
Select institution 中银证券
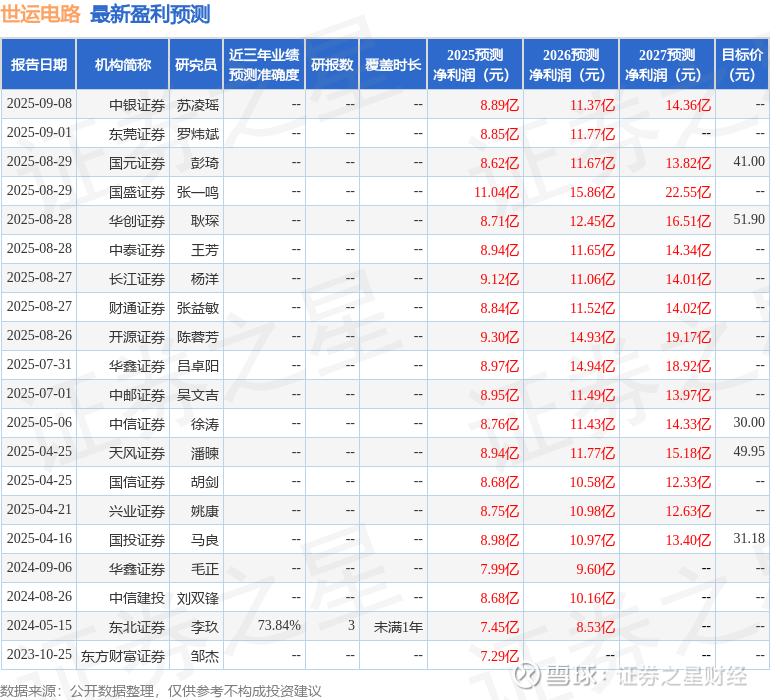(137, 105)
